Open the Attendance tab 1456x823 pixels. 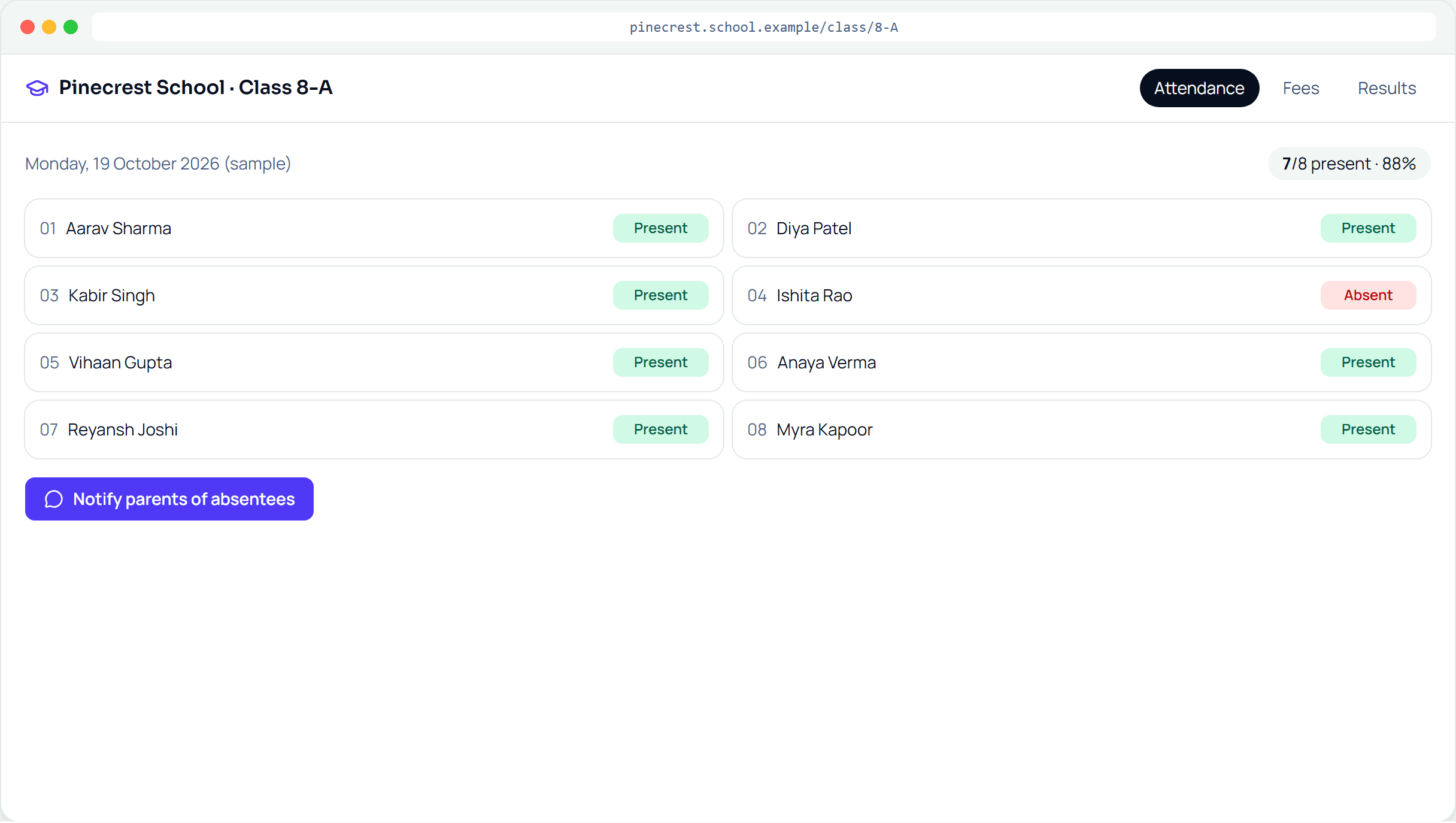pyautogui.click(x=1199, y=88)
